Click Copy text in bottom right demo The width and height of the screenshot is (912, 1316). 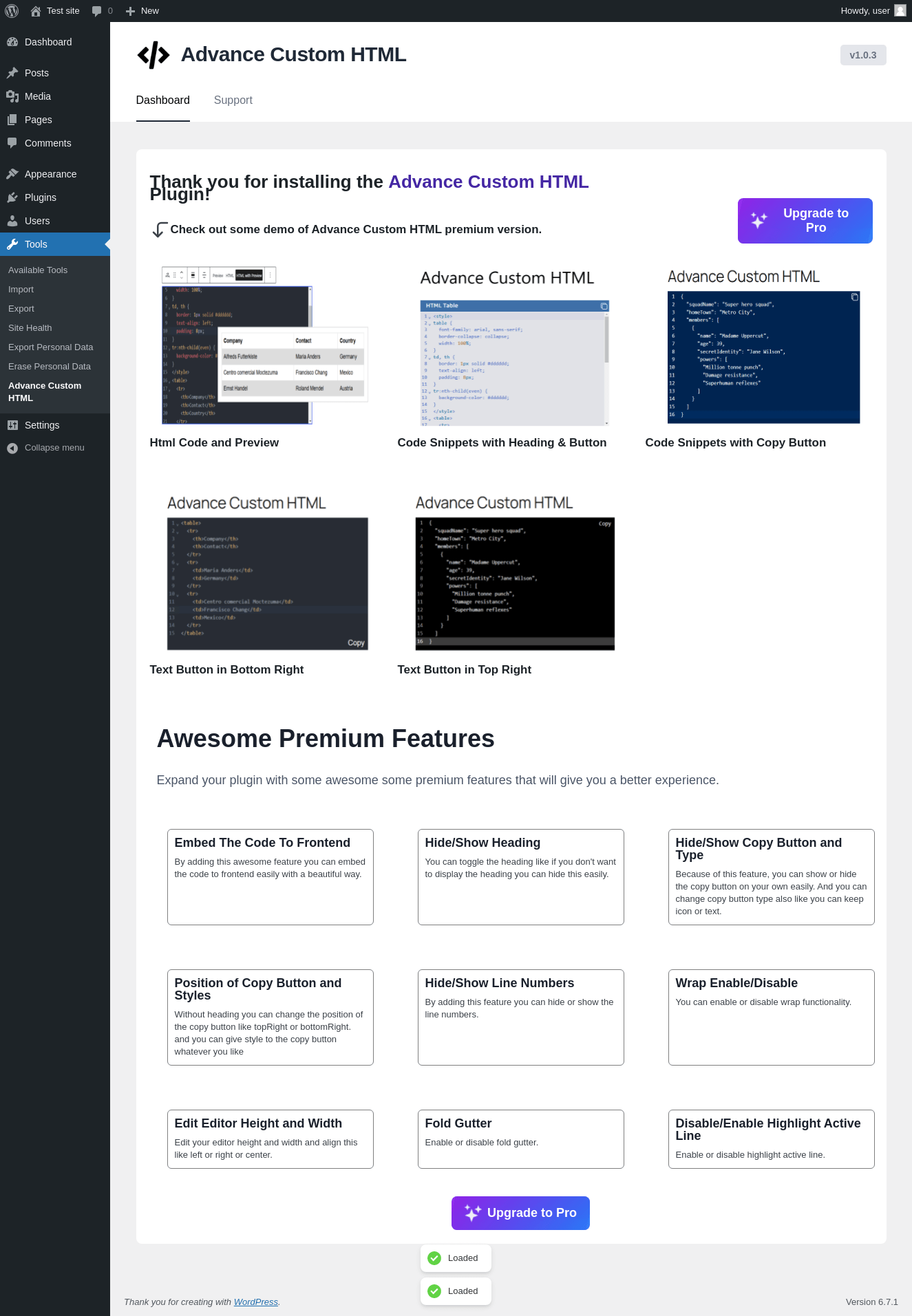coord(356,643)
